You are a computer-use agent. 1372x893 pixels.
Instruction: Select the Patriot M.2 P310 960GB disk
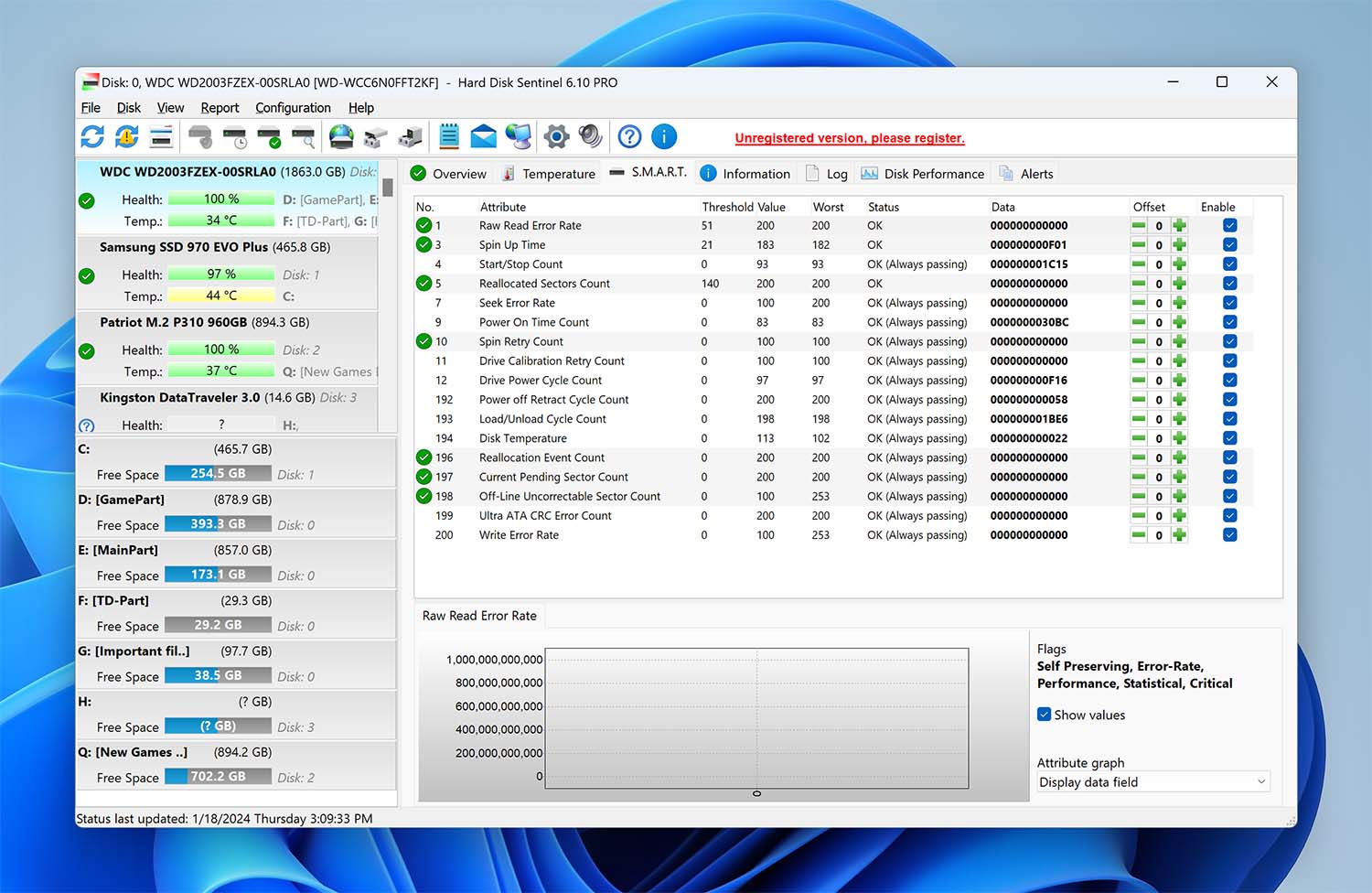[227, 348]
